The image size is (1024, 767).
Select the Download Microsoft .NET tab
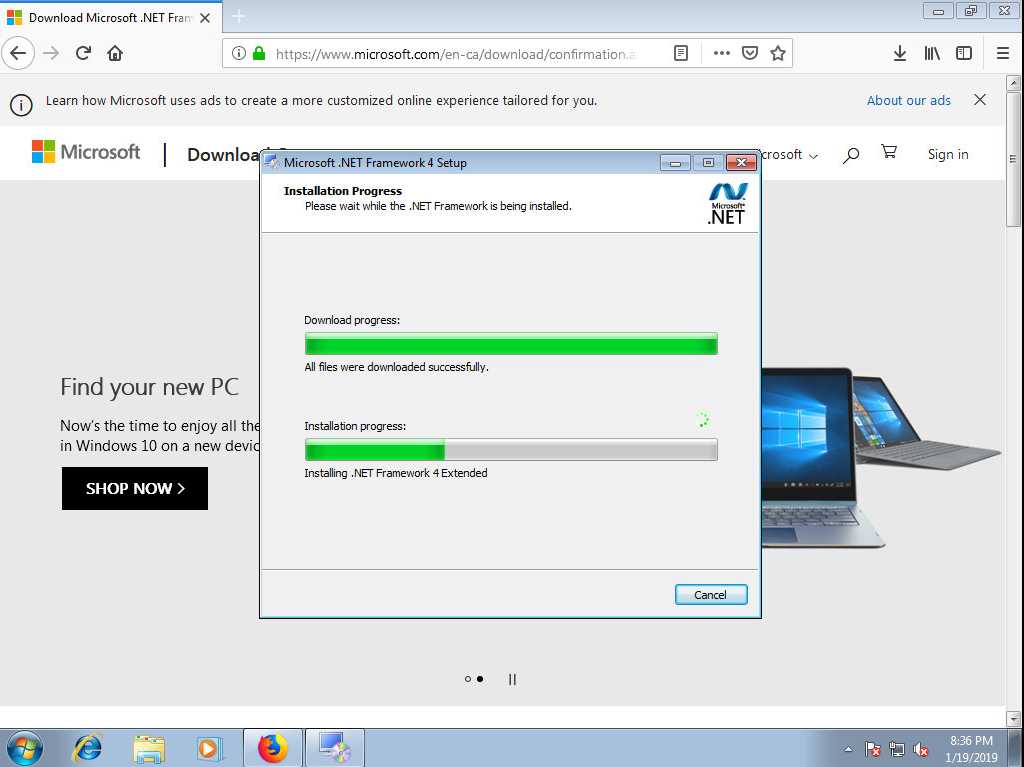(111, 18)
